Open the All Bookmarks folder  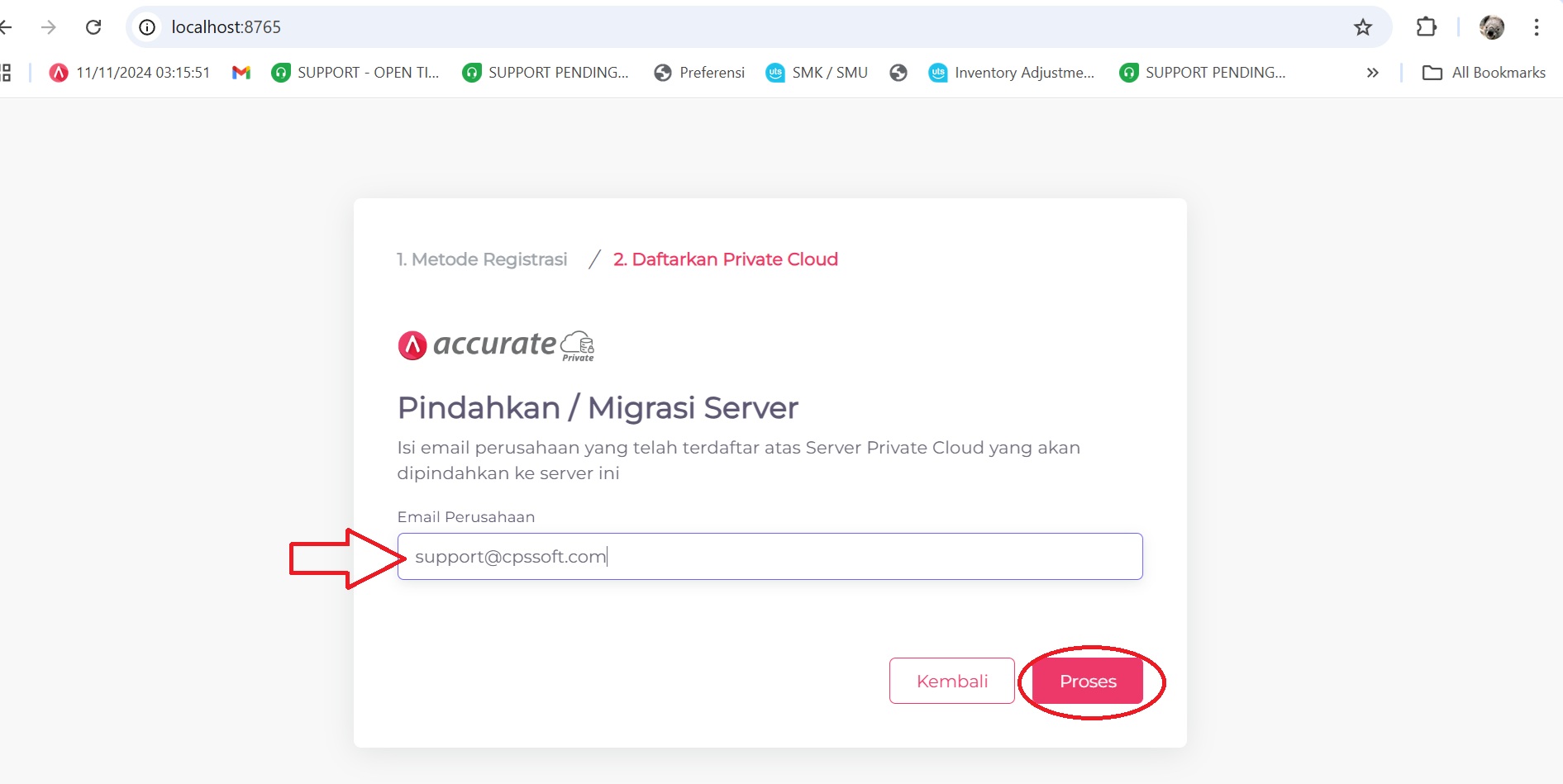[x=1484, y=73]
